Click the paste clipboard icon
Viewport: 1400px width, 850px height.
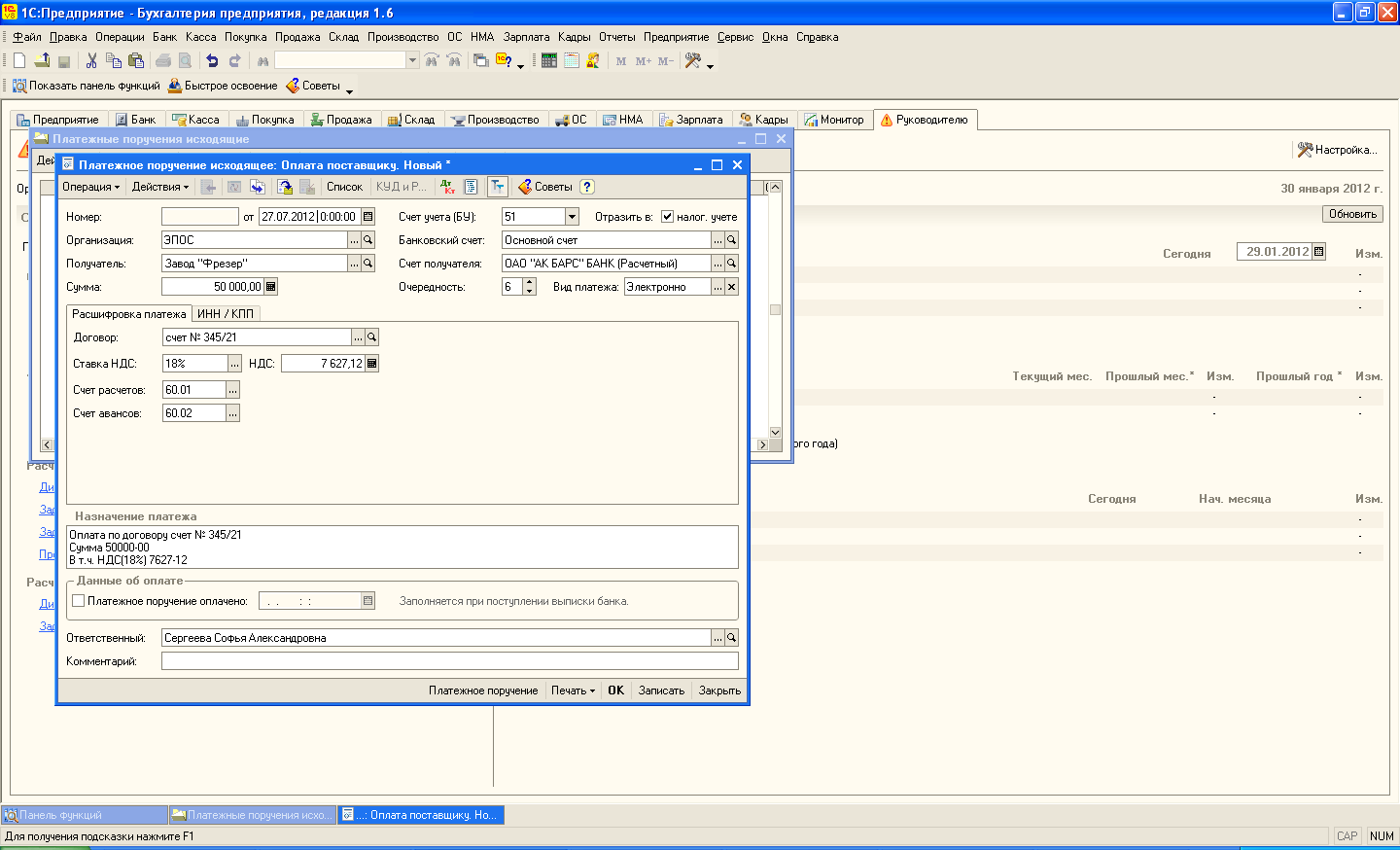click(x=136, y=60)
